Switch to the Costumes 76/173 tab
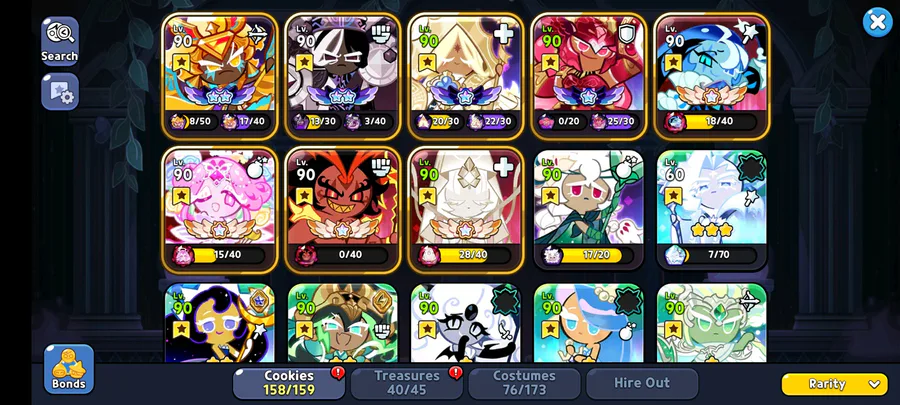Viewport: 900px width, 405px height. point(524,383)
